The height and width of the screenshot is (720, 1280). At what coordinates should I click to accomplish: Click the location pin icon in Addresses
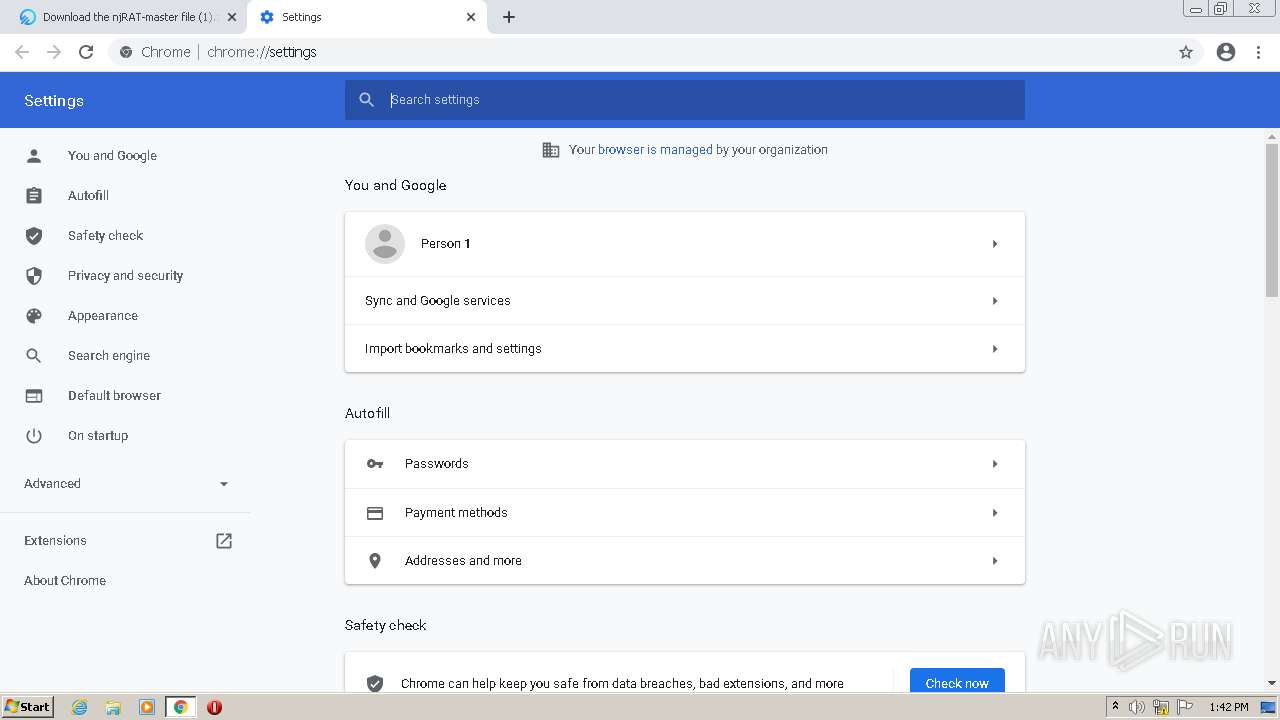[x=375, y=561]
